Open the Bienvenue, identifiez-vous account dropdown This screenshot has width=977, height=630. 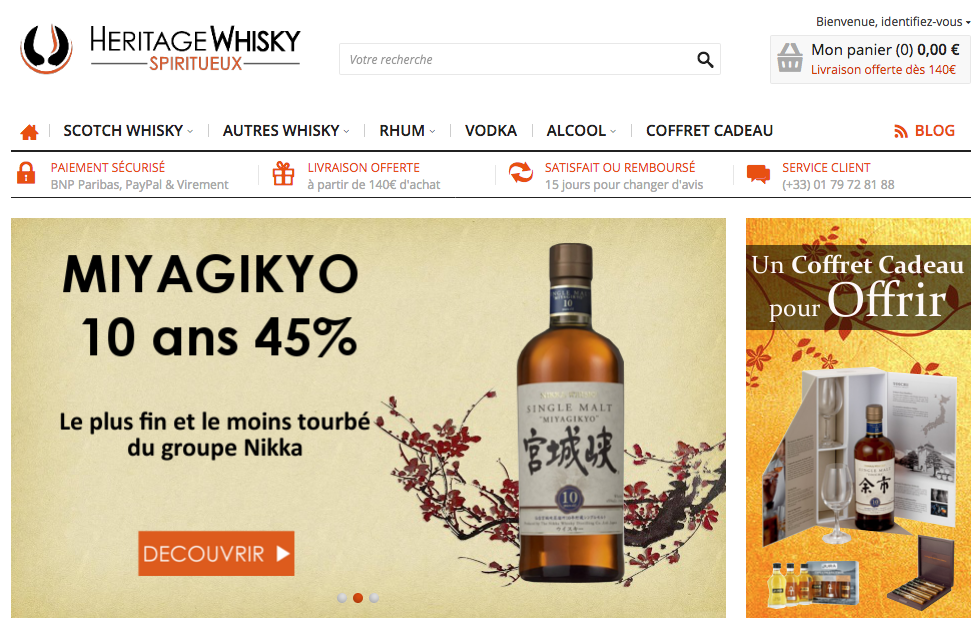click(x=893, y=22)
